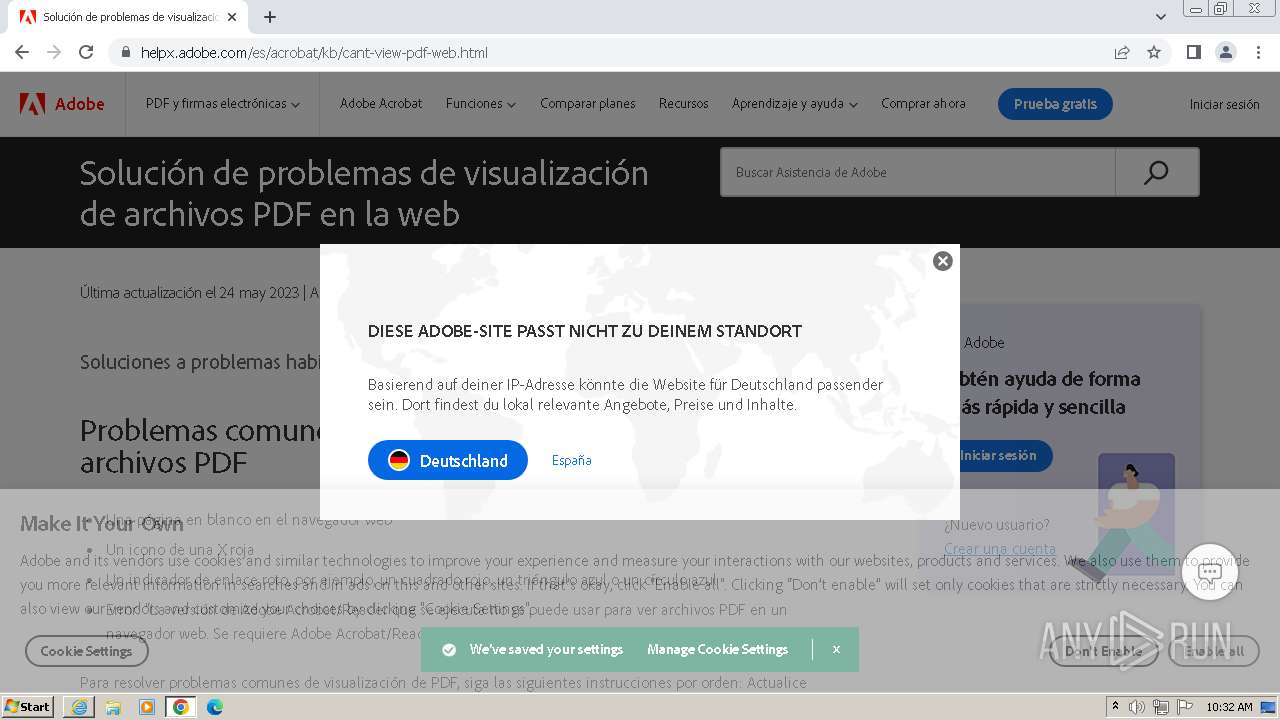1280x720 pixels.
Task: Open File Explorer from taskbar
Action: [x=113, y=707]
